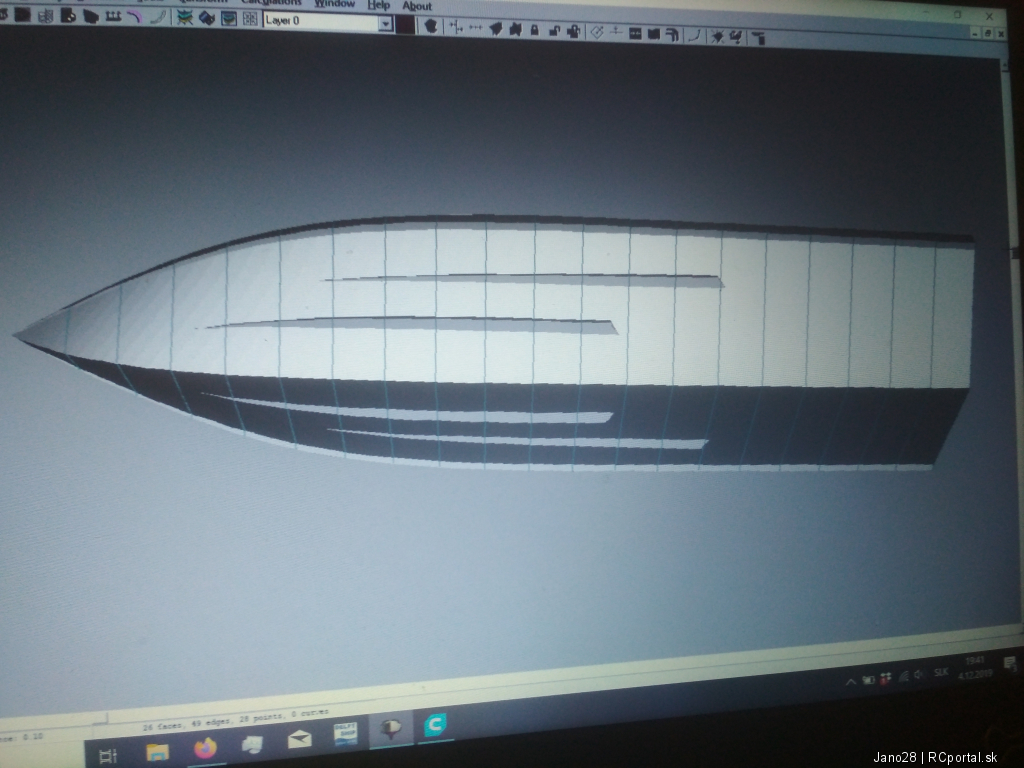1024x768 pixels.
Task: Show hidden system tray icons chevron
Action: [x=850, y=682]
